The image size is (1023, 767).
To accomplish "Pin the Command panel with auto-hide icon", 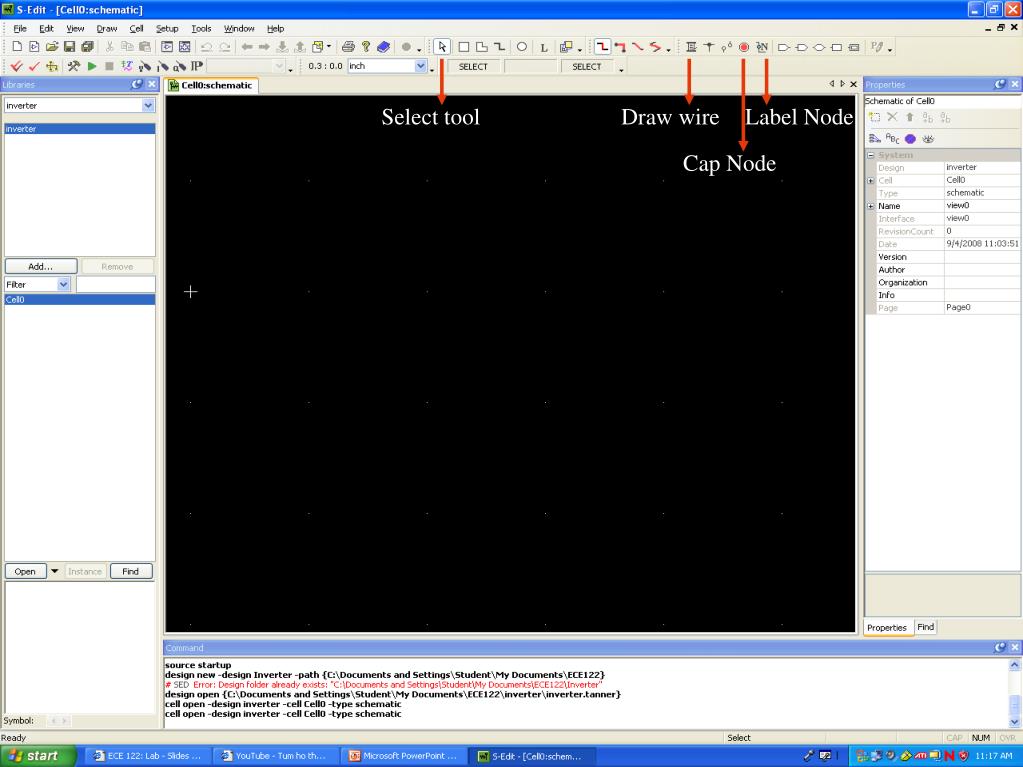I will point(1000,647).
